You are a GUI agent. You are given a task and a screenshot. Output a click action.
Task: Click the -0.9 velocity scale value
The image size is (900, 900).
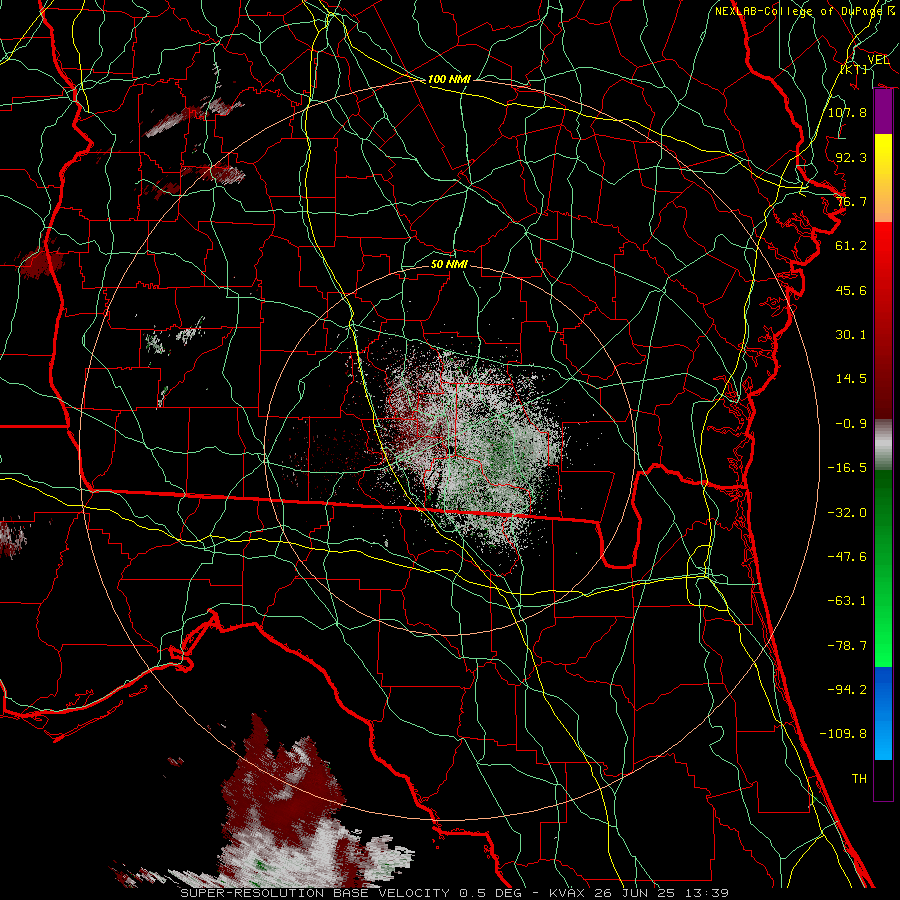[x=851, y=424]
